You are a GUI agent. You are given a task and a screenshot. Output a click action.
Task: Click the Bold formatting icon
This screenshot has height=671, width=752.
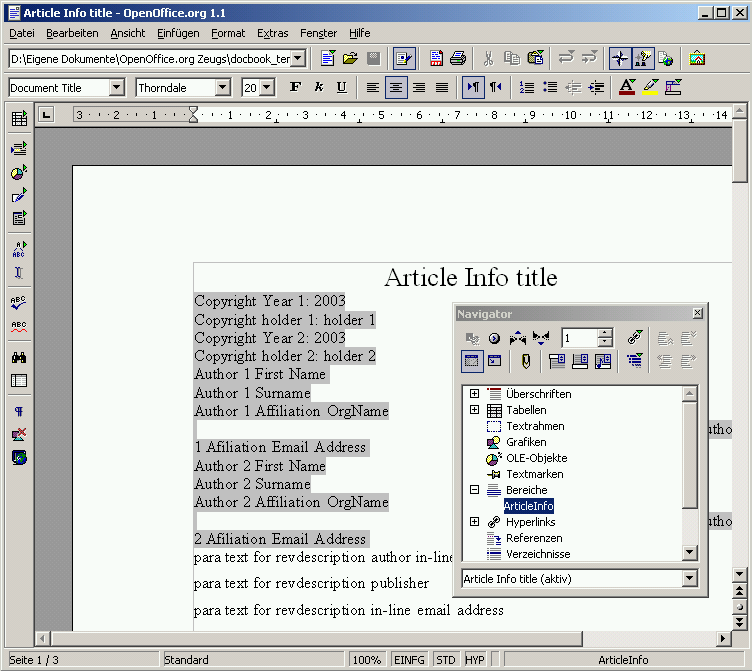click(295, 88)
